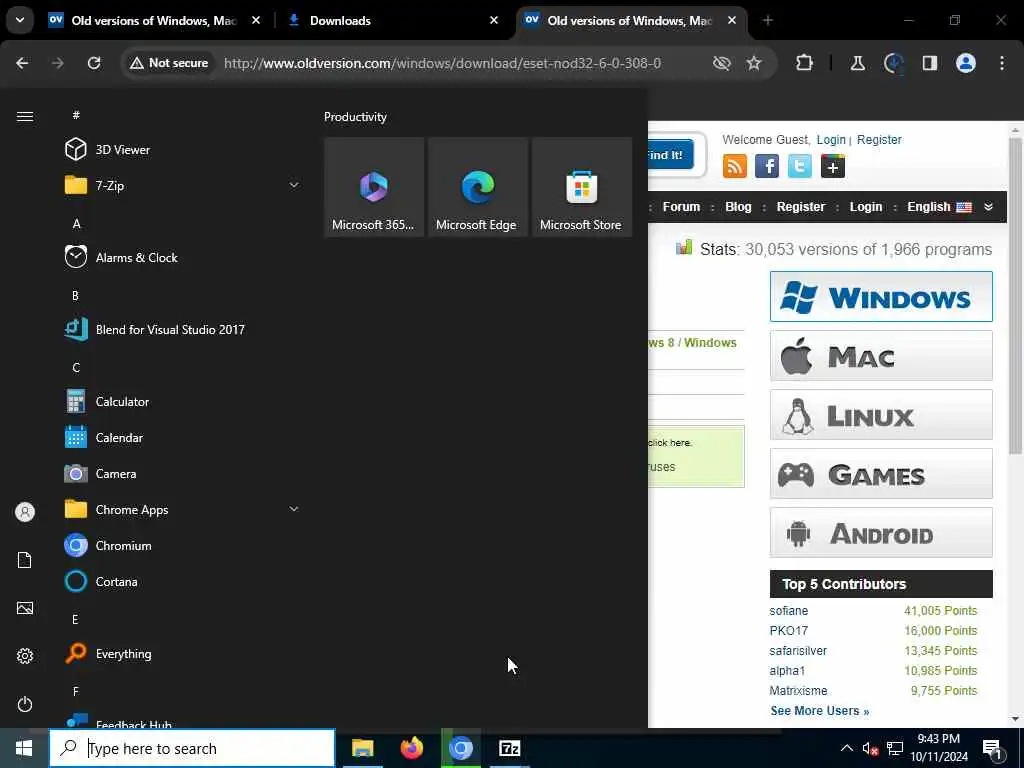Click the See More Users link
This screenshot has width=1024, height=768.
820,711
